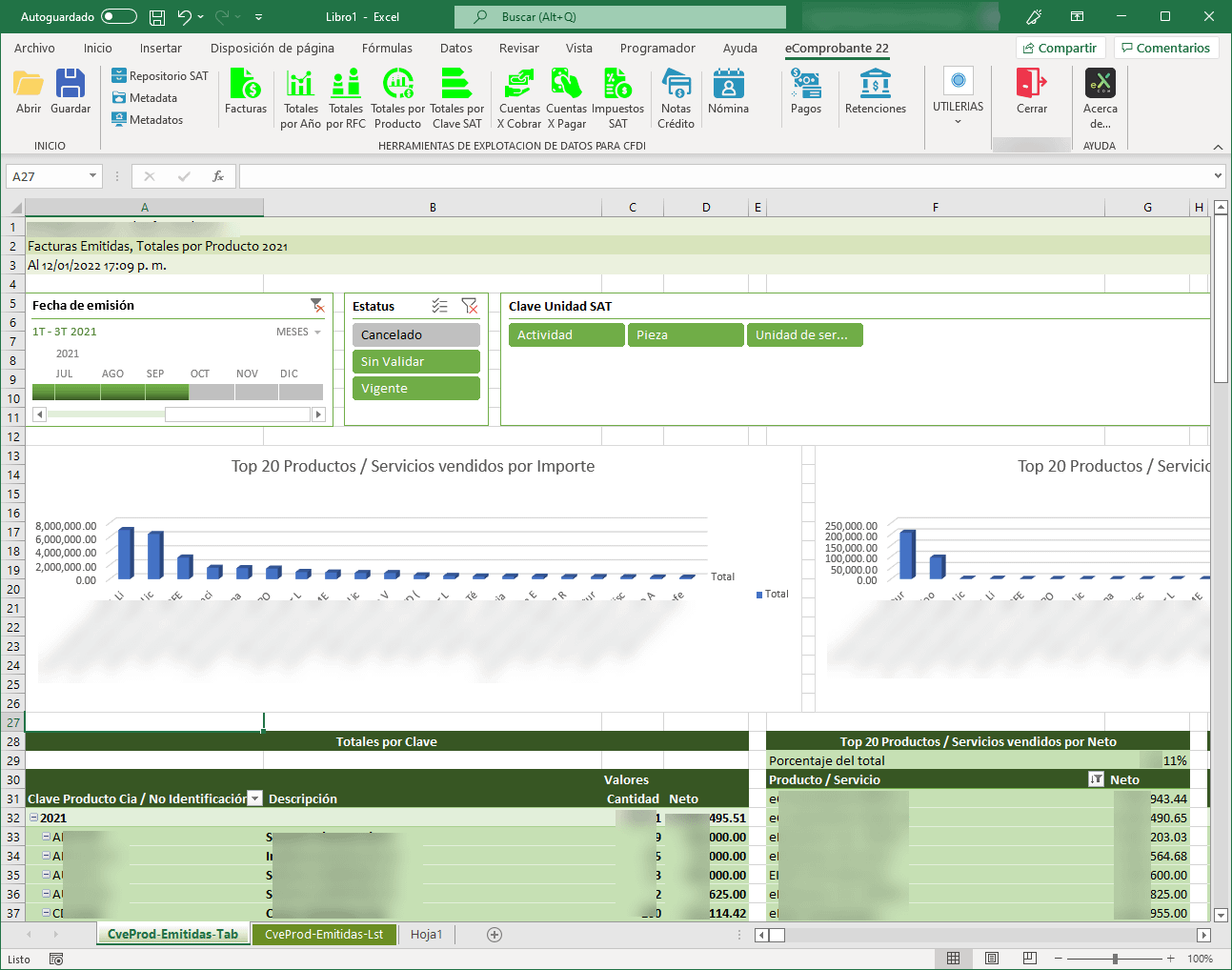This screenshot has height=970, width=1232.
Task: Toggle Actividad in Clave Unidad SAT slicer
Action: (x=567, y=335)
